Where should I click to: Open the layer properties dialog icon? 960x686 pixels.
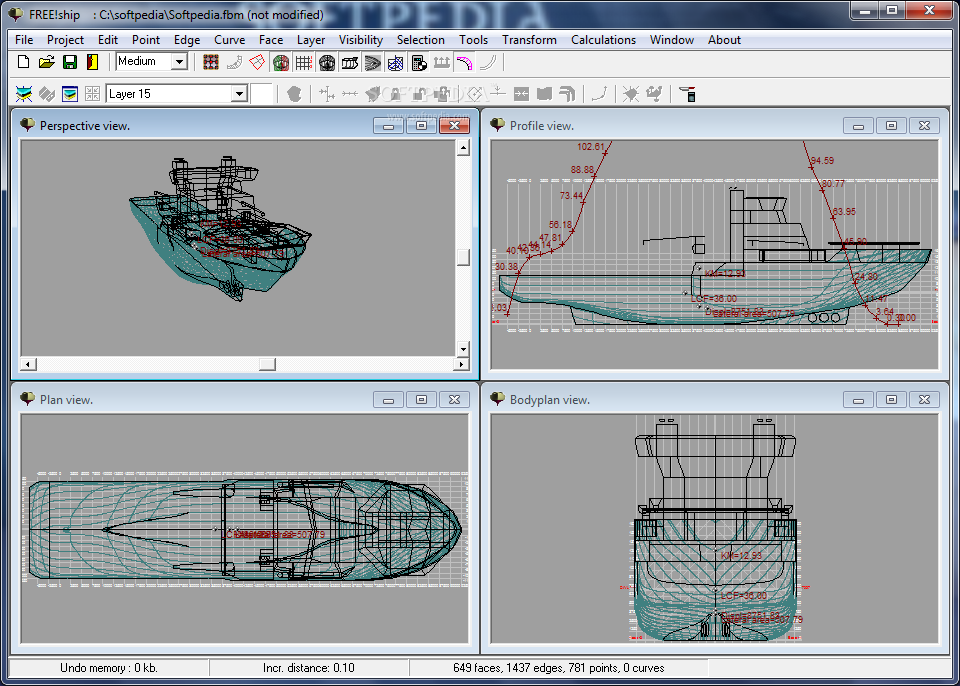(x=70, y=94)
